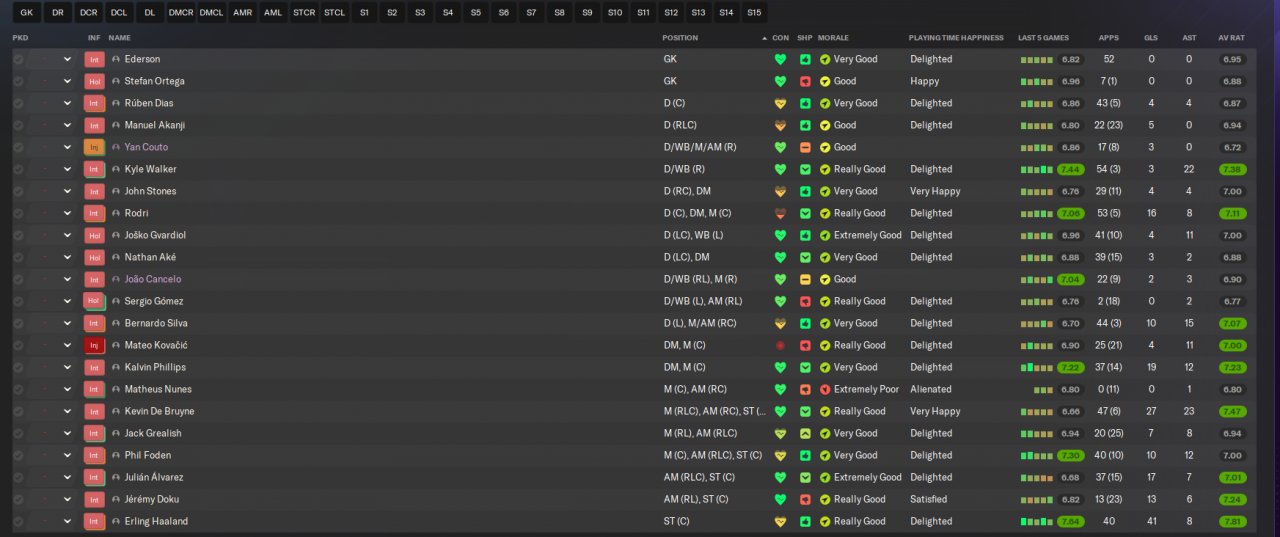Click Mateo Kovačić's red Inj icon

pos(95,345)
